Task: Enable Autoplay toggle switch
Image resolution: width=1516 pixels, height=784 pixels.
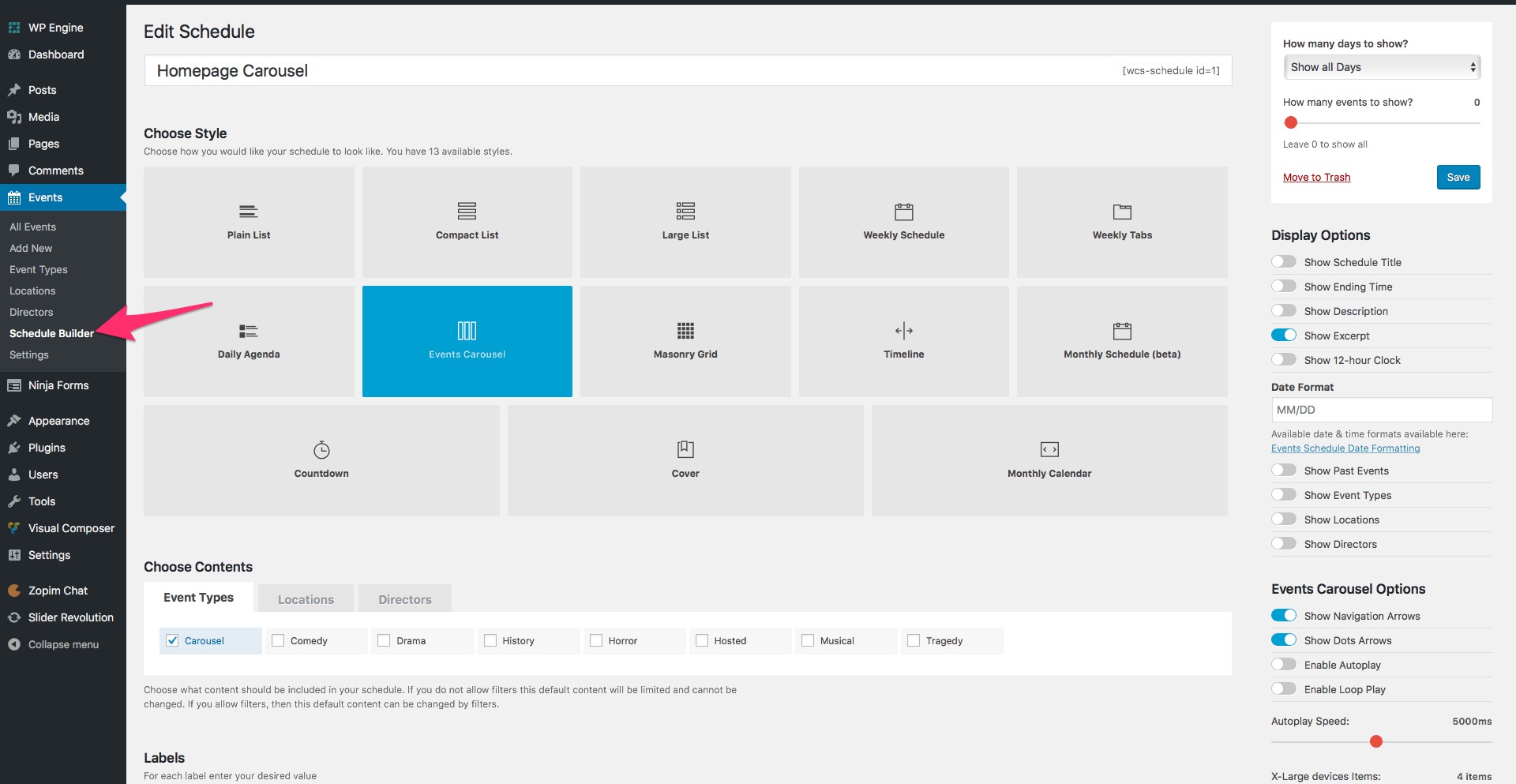Action: tap(1284, 664)
